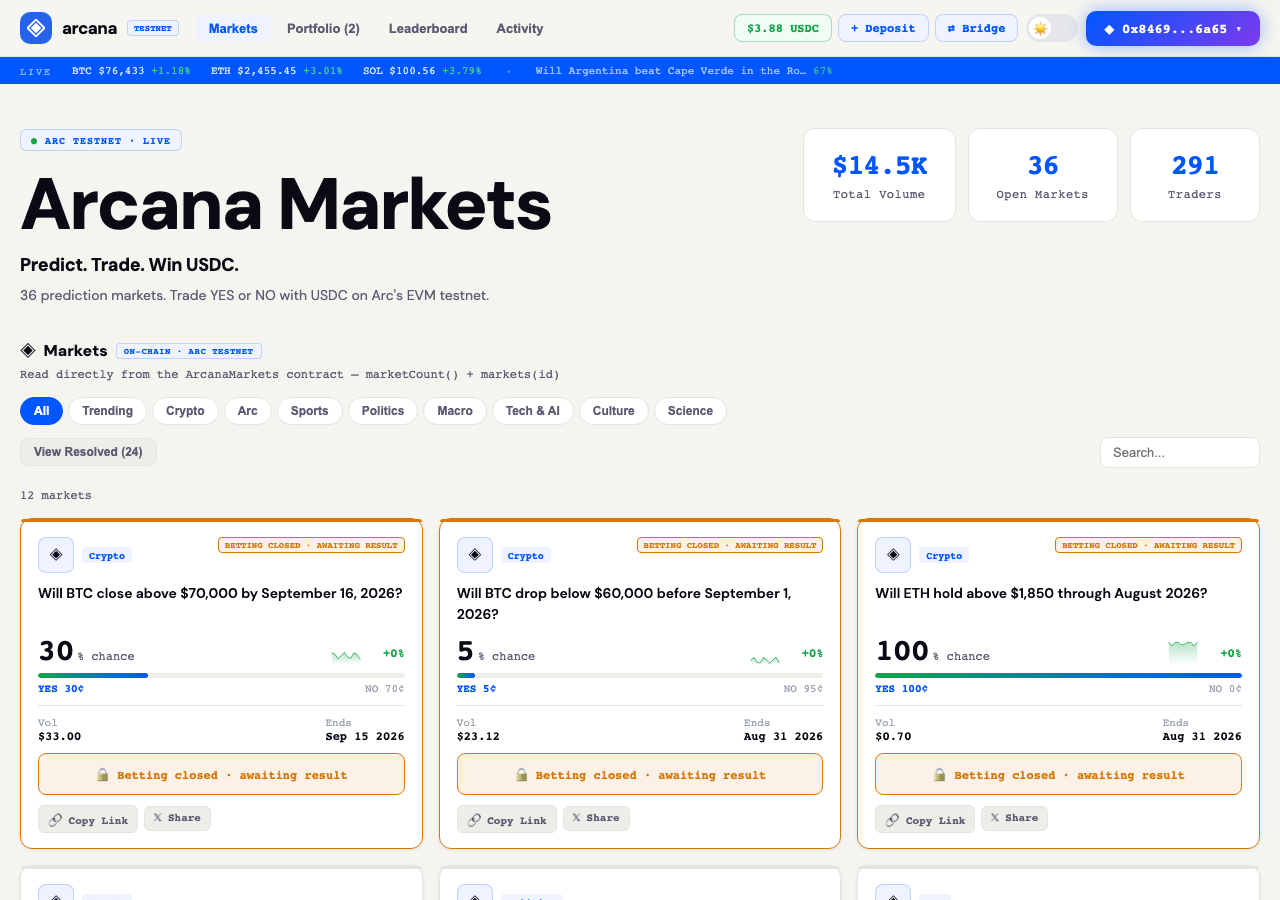Click the 'Sep 15 2026' end date
Viewport: 1280px width, 900px height.
[x=365, y=736]
